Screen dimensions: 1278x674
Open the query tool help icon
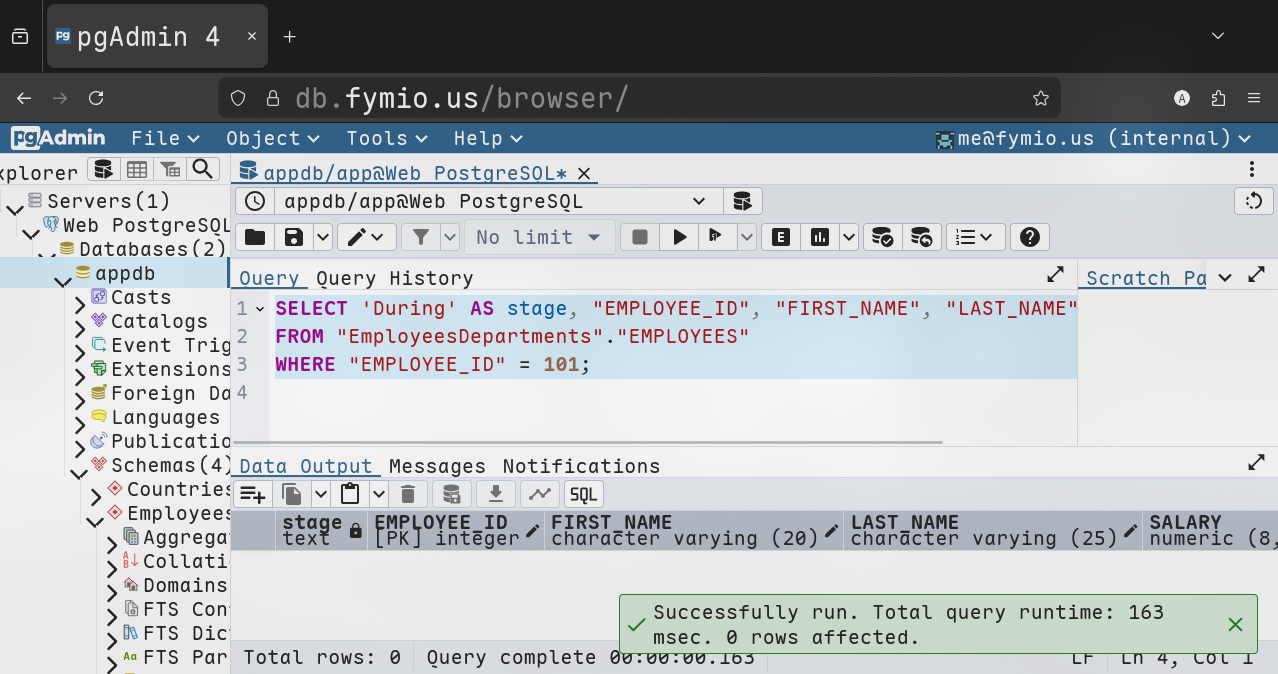1029,237
